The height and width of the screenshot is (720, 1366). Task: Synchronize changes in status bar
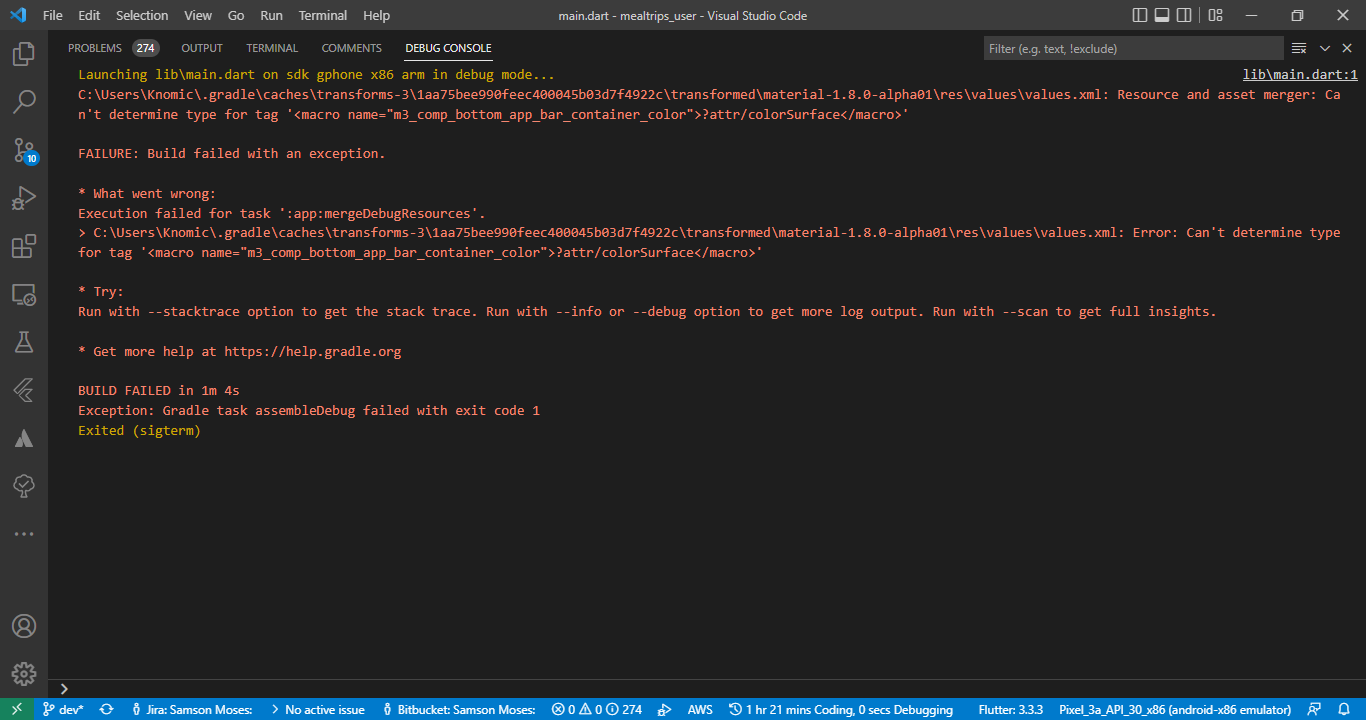pos(106,709)
